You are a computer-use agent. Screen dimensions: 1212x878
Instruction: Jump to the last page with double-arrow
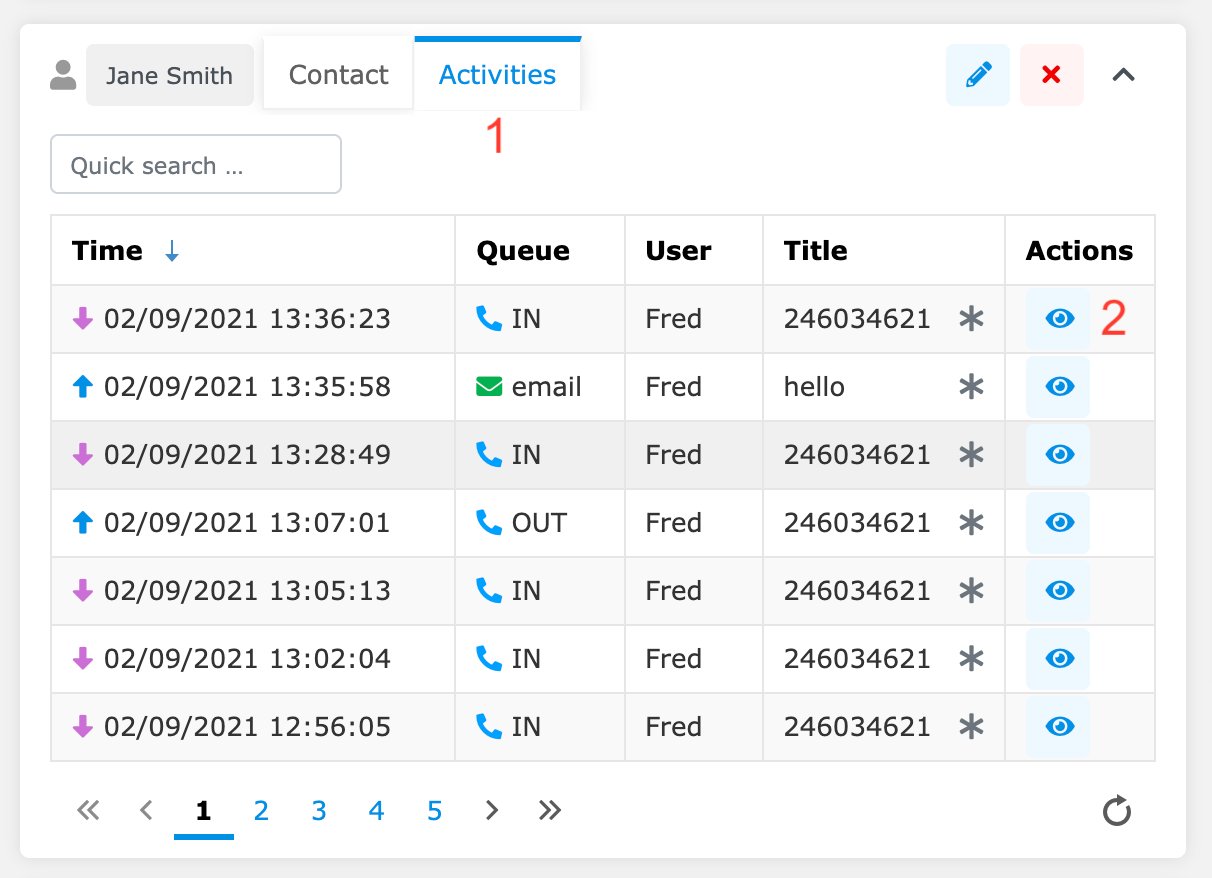tap(548, 811)
